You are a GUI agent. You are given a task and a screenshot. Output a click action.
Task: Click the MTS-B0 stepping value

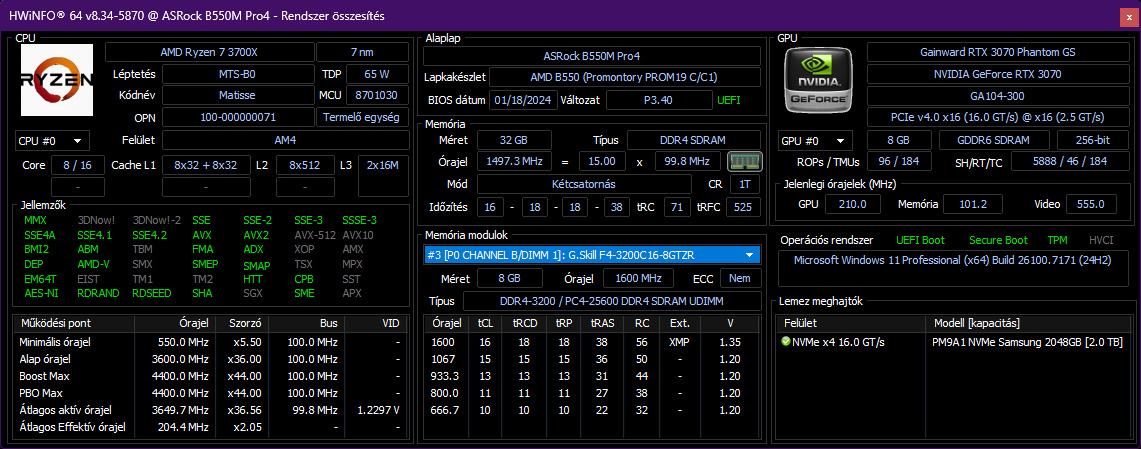(236, 74)
